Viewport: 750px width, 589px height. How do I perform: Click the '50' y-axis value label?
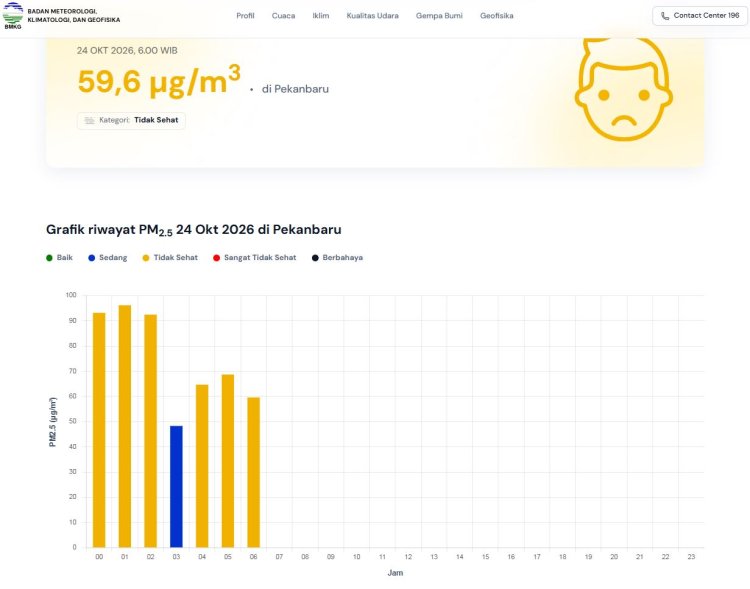click(x=73, y=422)
